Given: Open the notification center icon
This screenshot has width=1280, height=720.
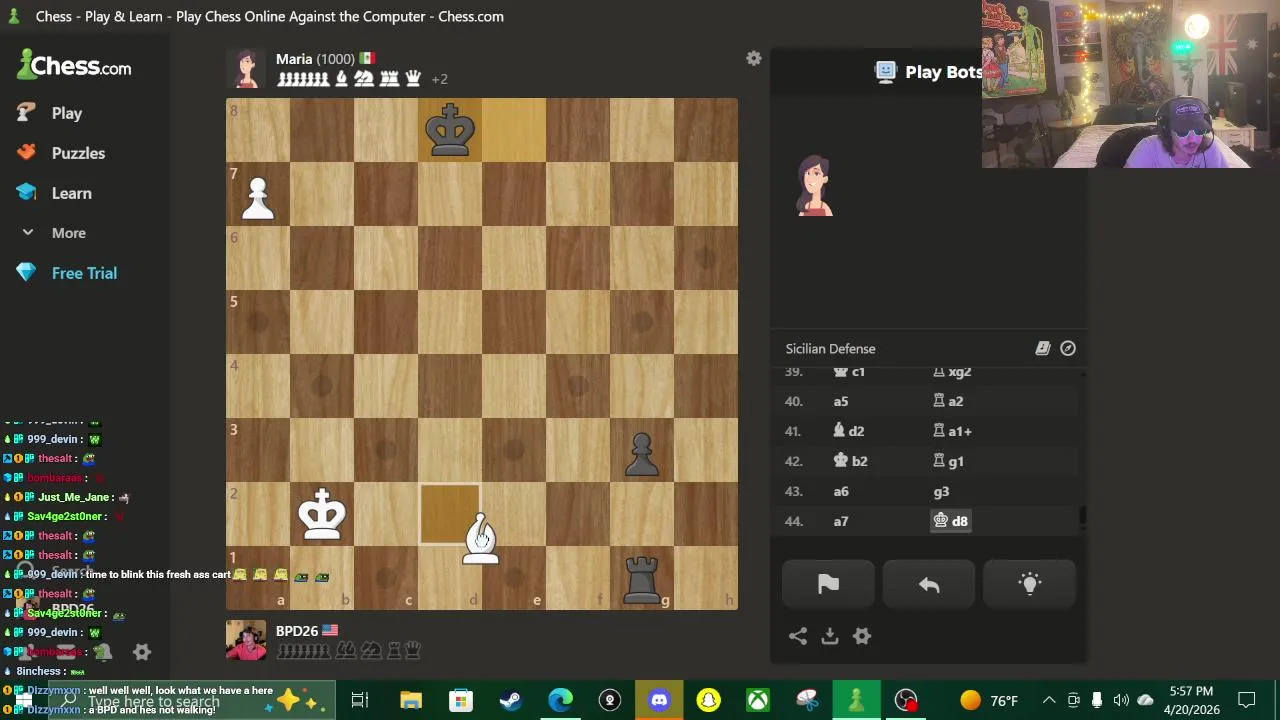Looking at the screenshot, I should (x=1246, y=700).
